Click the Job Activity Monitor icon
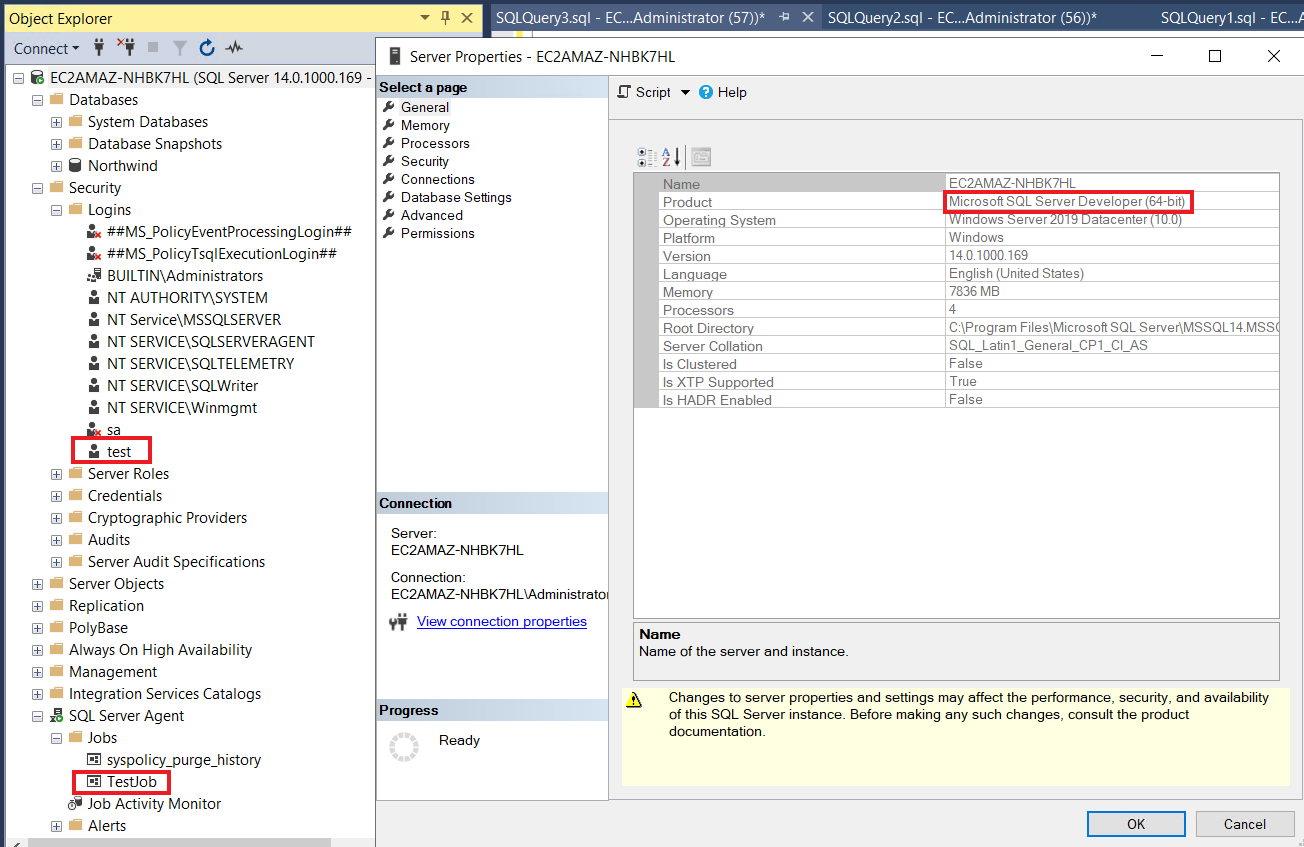Viewport: 1304px width, 847px height. point(75,804)
